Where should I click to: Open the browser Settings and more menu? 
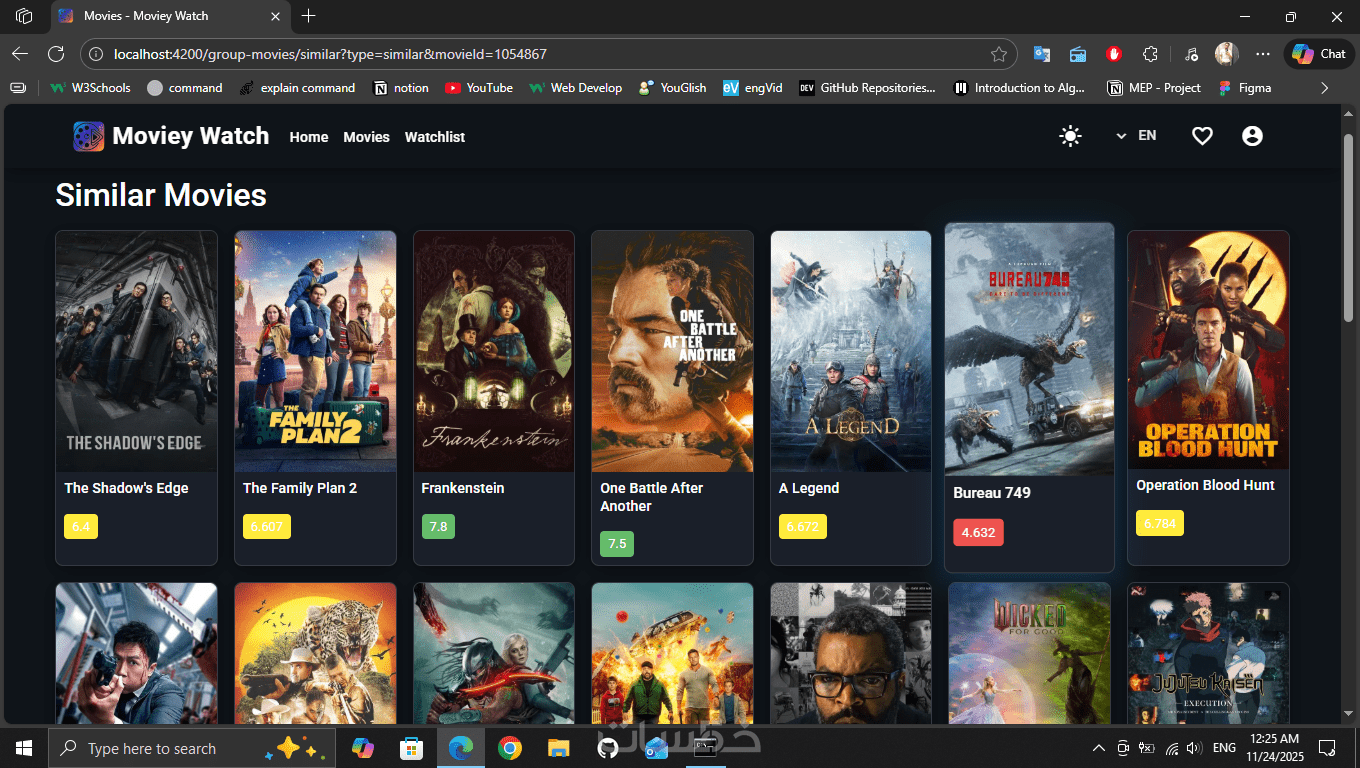(x=1263, y=54)
